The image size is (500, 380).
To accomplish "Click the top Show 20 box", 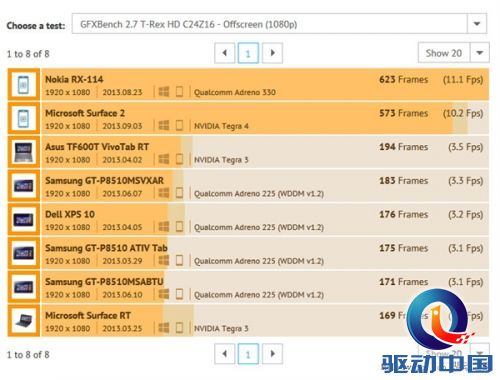I will click(444, 53).
